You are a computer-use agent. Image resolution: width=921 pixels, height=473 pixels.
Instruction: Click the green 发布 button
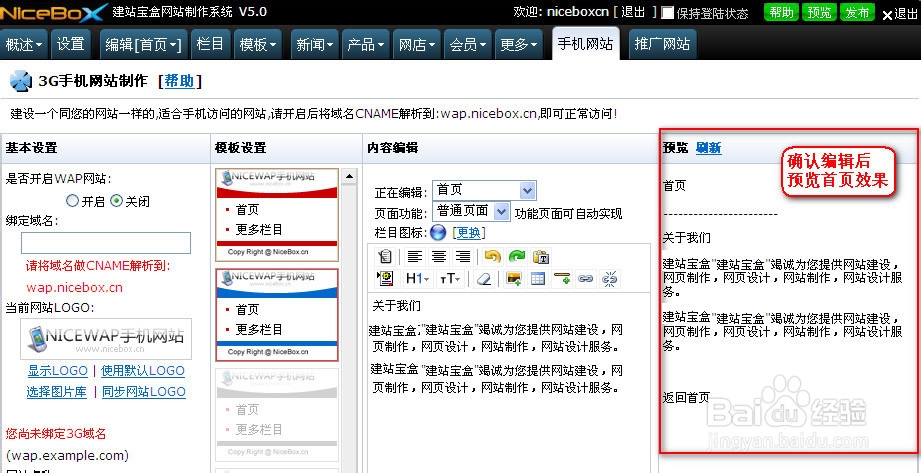tap(858, 12)
